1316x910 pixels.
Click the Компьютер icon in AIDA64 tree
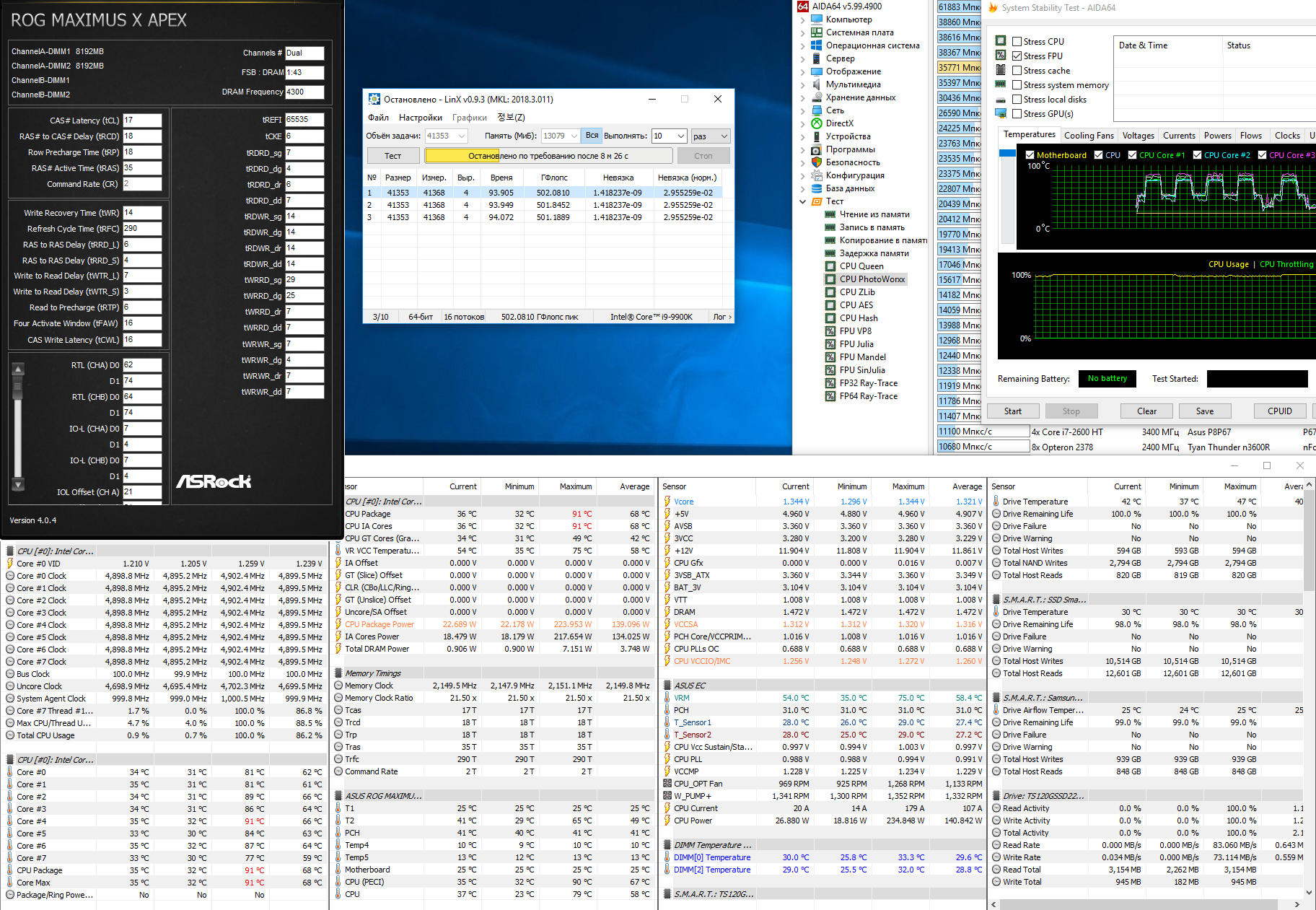point(817,19)
